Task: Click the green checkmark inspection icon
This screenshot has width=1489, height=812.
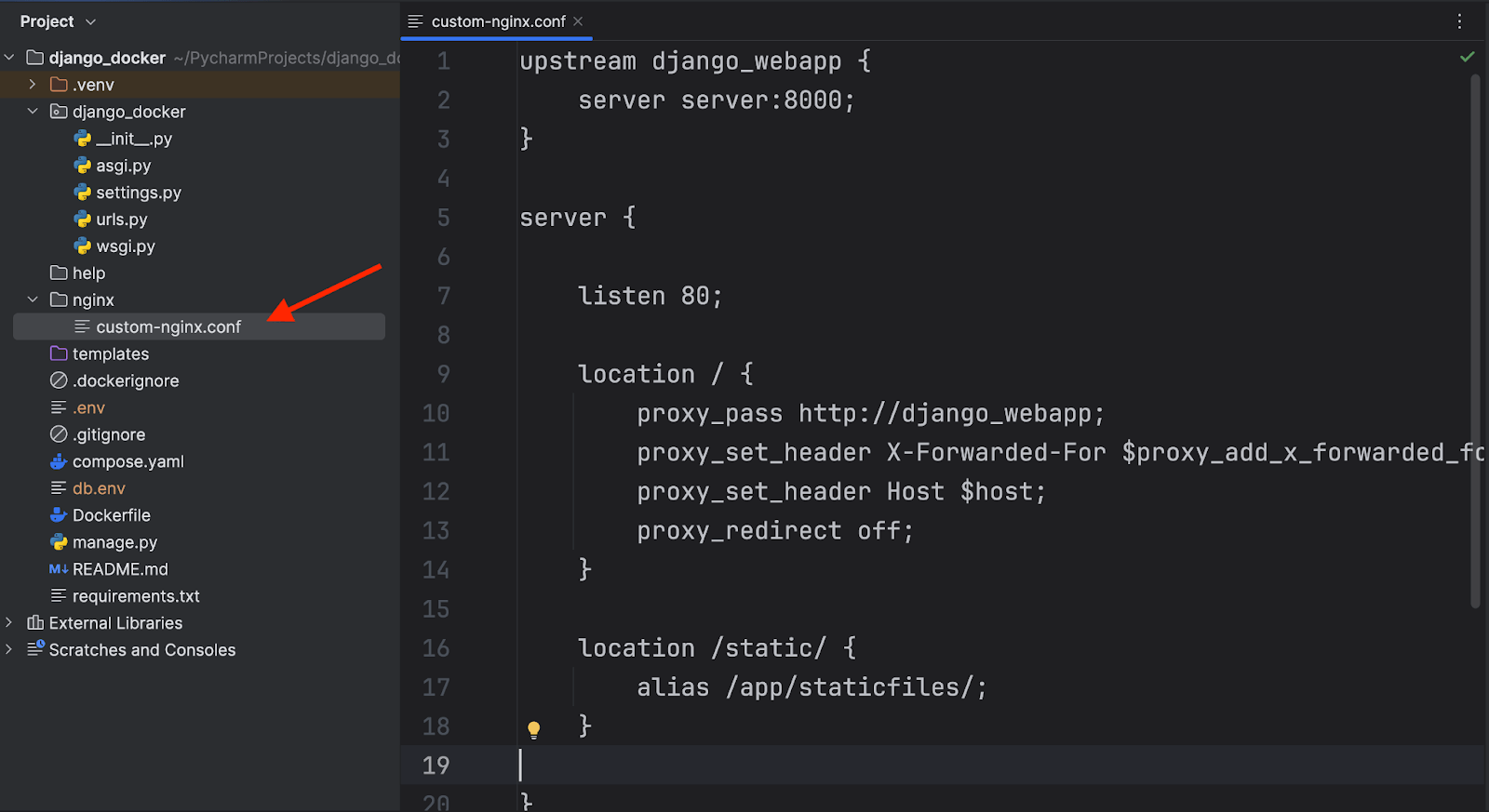Action: click(x=1468, y=58)
